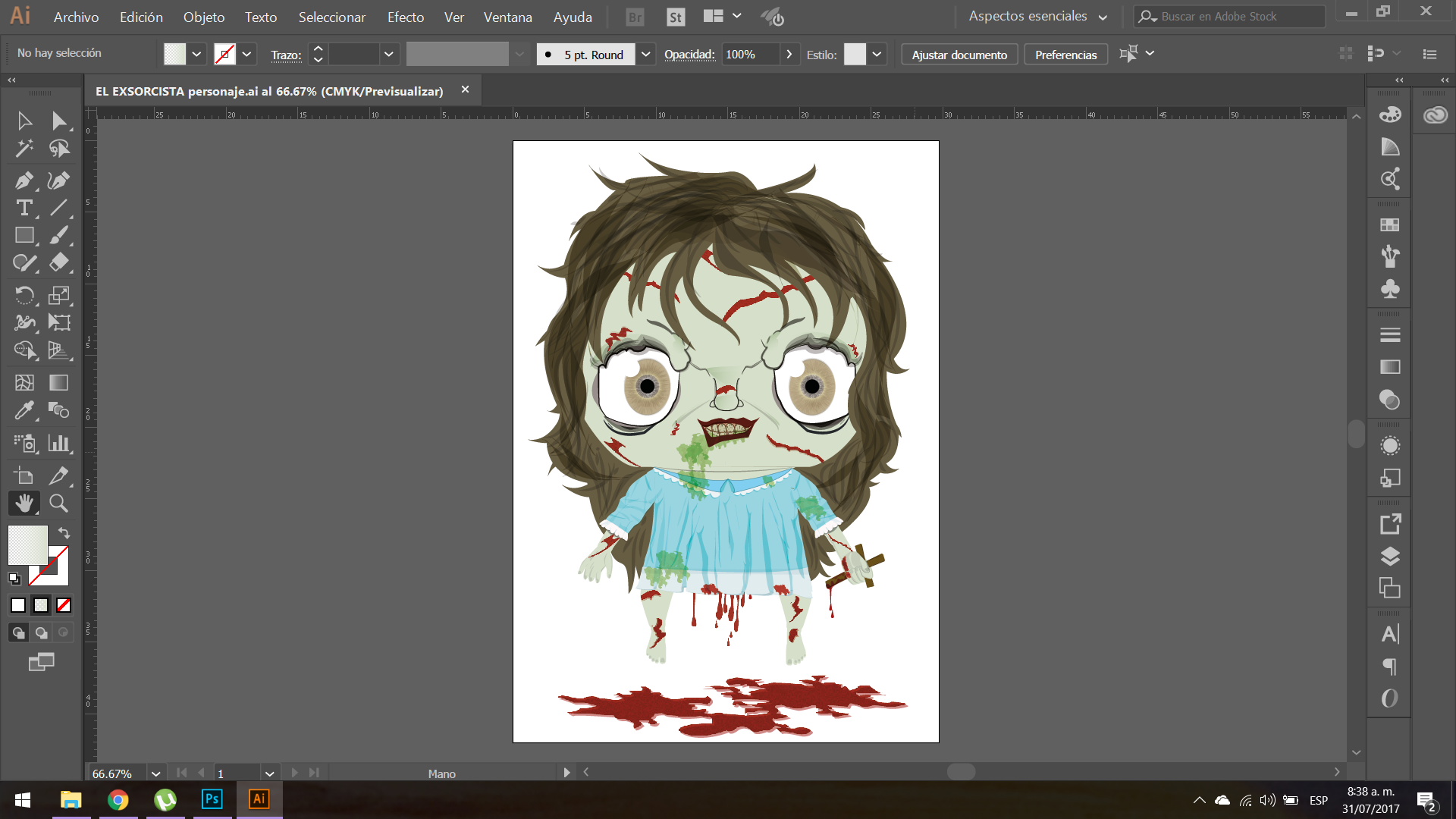Expand the opacity slider arrow
Viewport: 1456px width, 819px height.
(789, 54)
